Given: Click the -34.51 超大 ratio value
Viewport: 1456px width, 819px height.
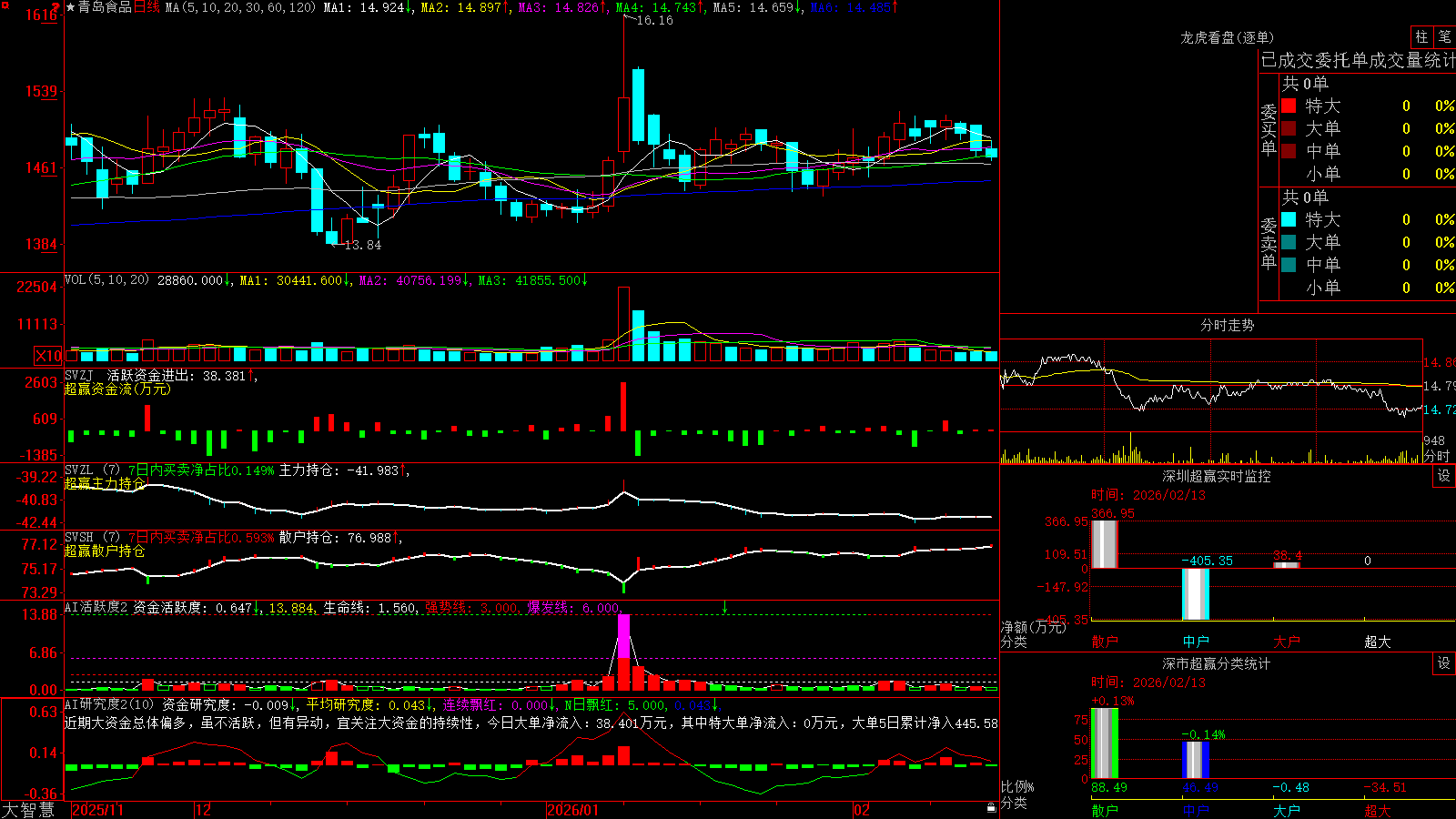Looking at the screenshot, I should [x=1385, y=787].
